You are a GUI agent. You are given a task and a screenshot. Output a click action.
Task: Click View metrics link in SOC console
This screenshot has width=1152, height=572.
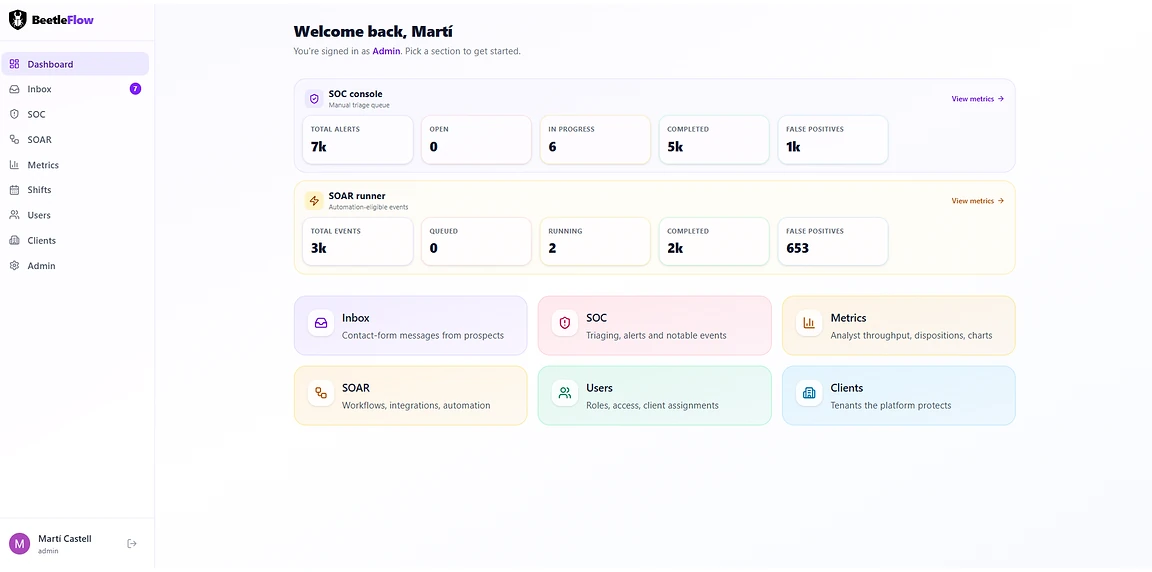point(977,98)
